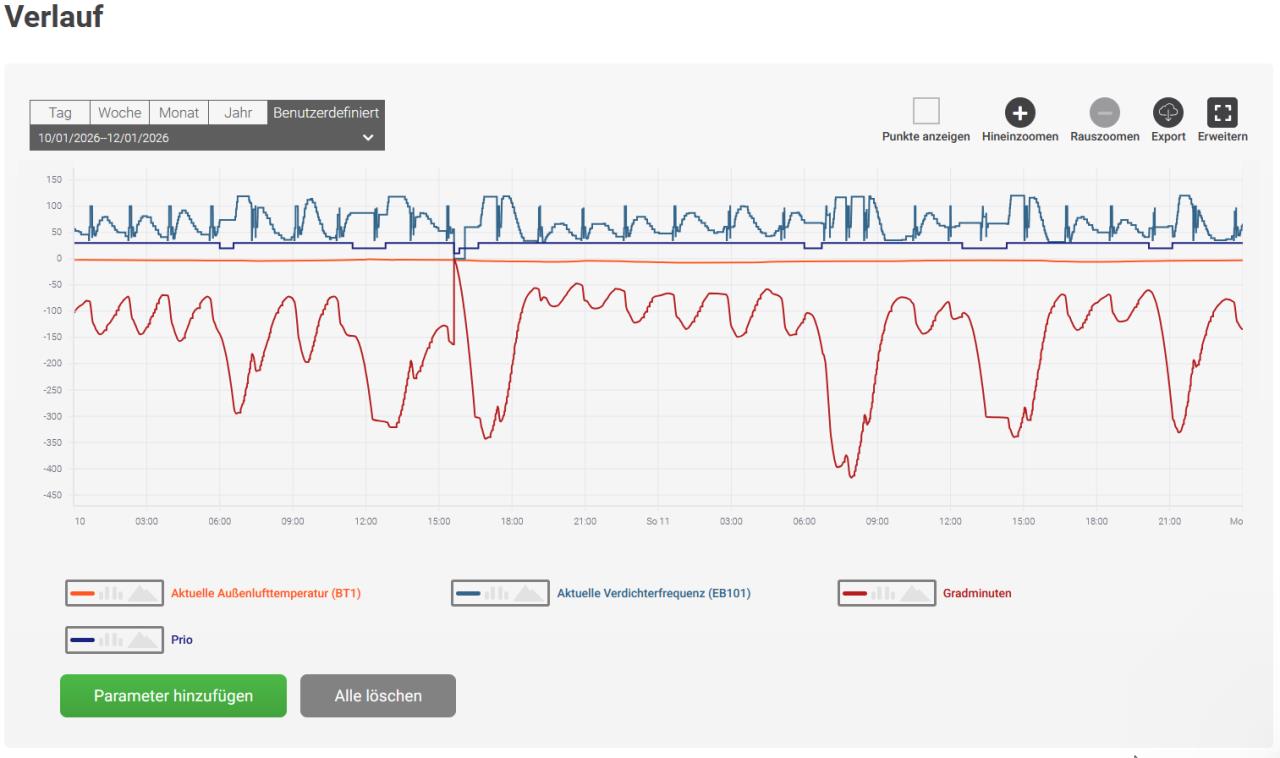Click the Aktuelle Verdichterfrequenz (EB101) legend label
The image size is (1280, 758).
tap(653, 593)
